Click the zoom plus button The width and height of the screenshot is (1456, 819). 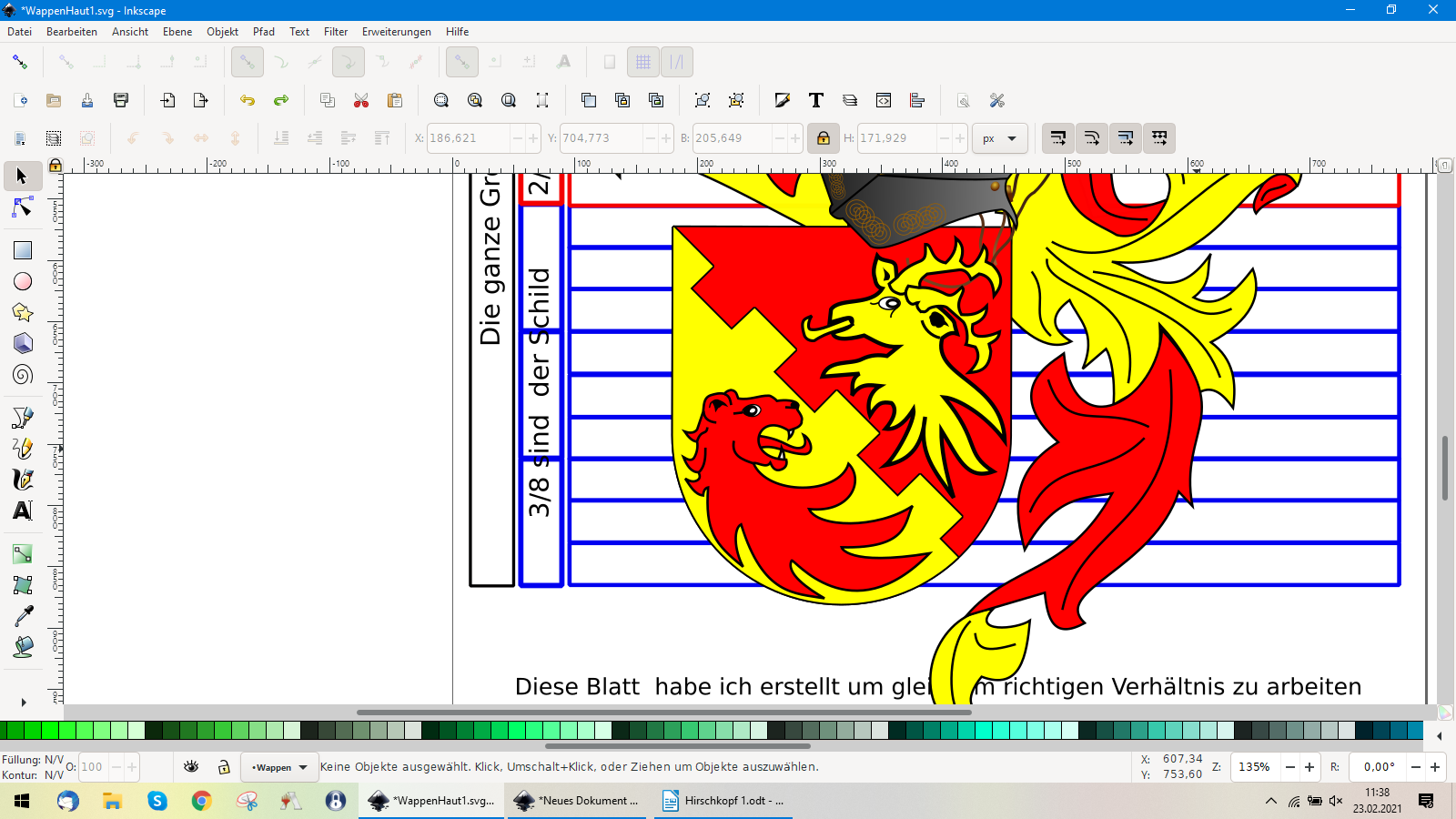click(1309, 767)
